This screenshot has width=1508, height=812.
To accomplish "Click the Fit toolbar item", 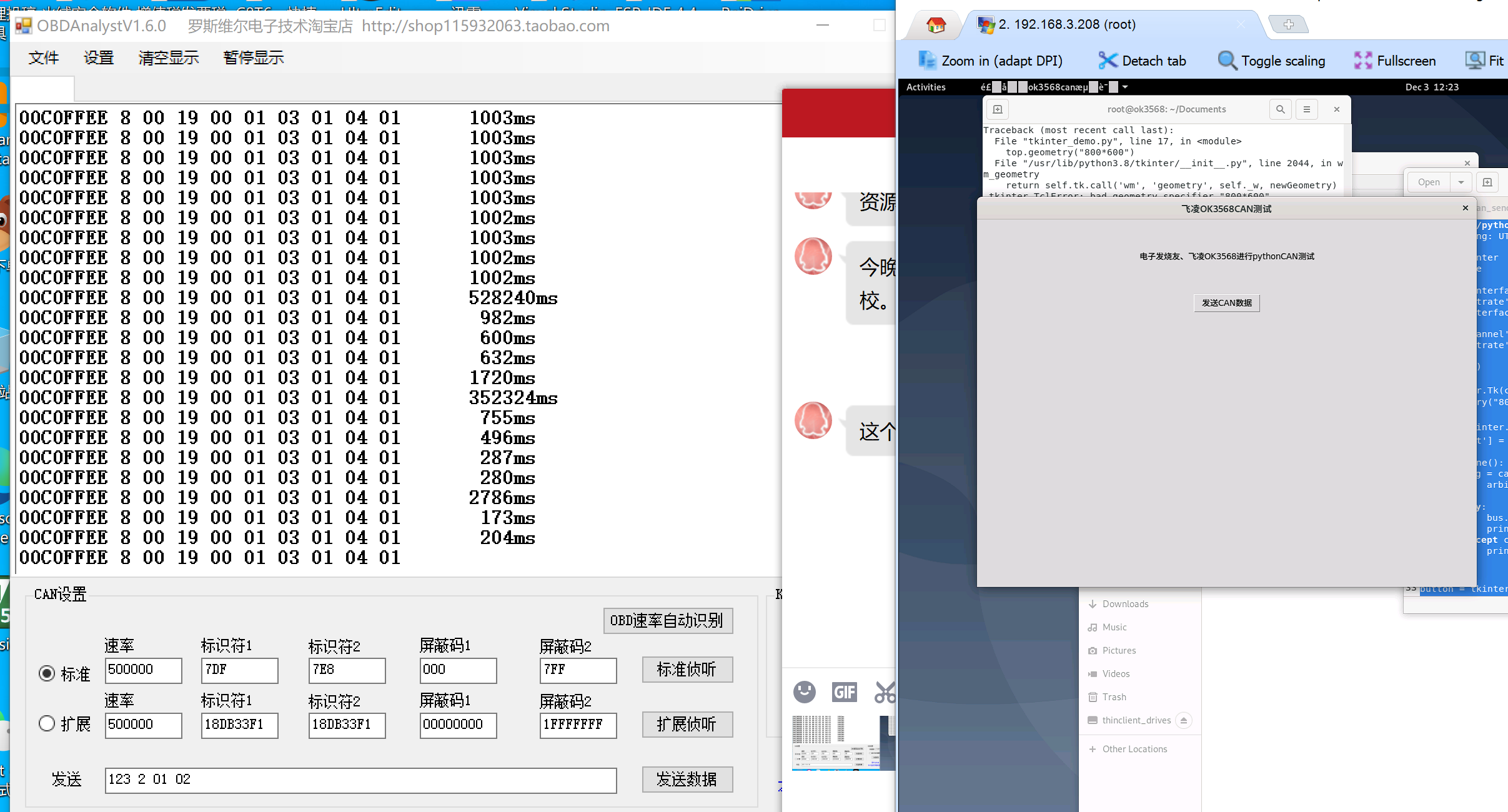I will tap(1485, 61).
